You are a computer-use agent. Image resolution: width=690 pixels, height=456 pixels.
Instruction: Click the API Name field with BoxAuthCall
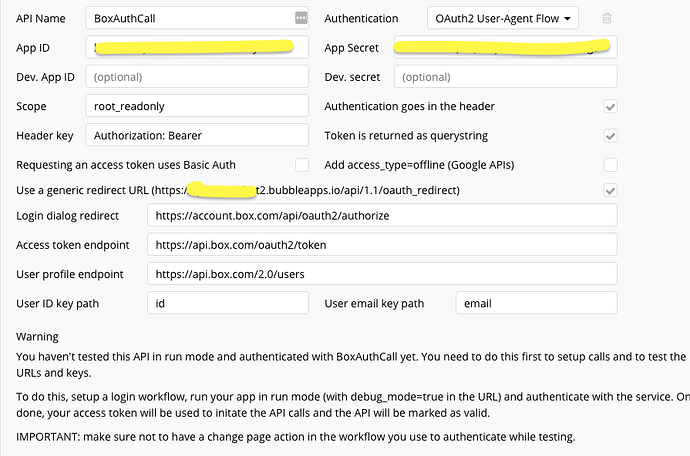(197, 18)
